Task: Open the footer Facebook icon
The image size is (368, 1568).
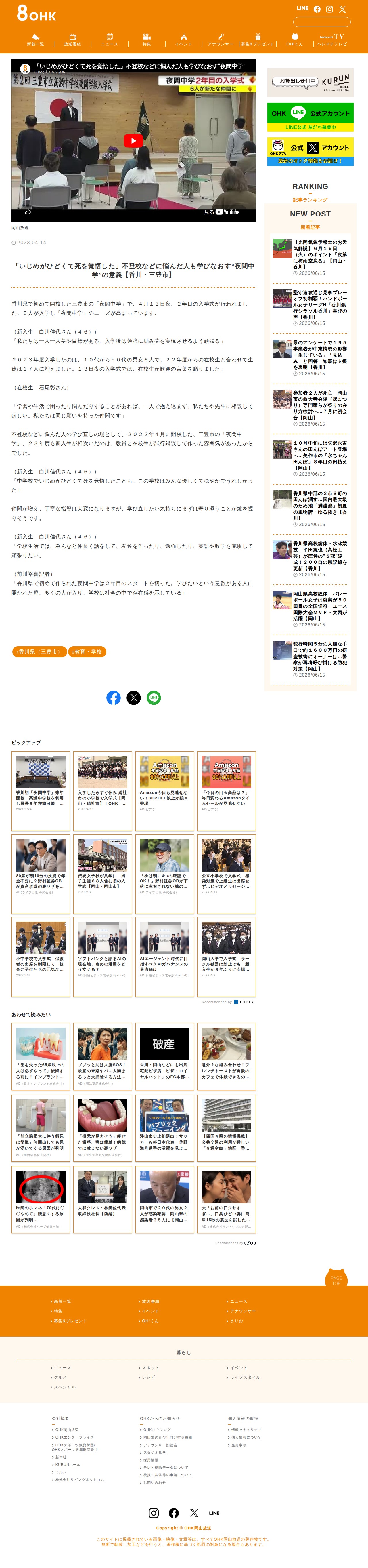Action: [174, 1513]
